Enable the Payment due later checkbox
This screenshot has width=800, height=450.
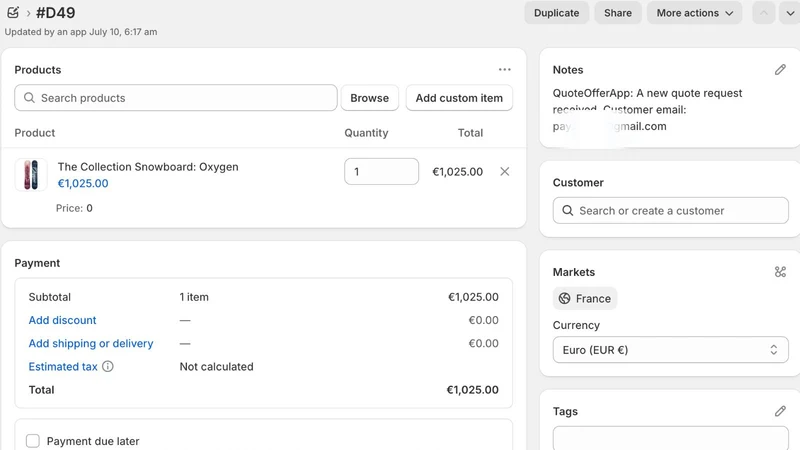tap(33, 441)
